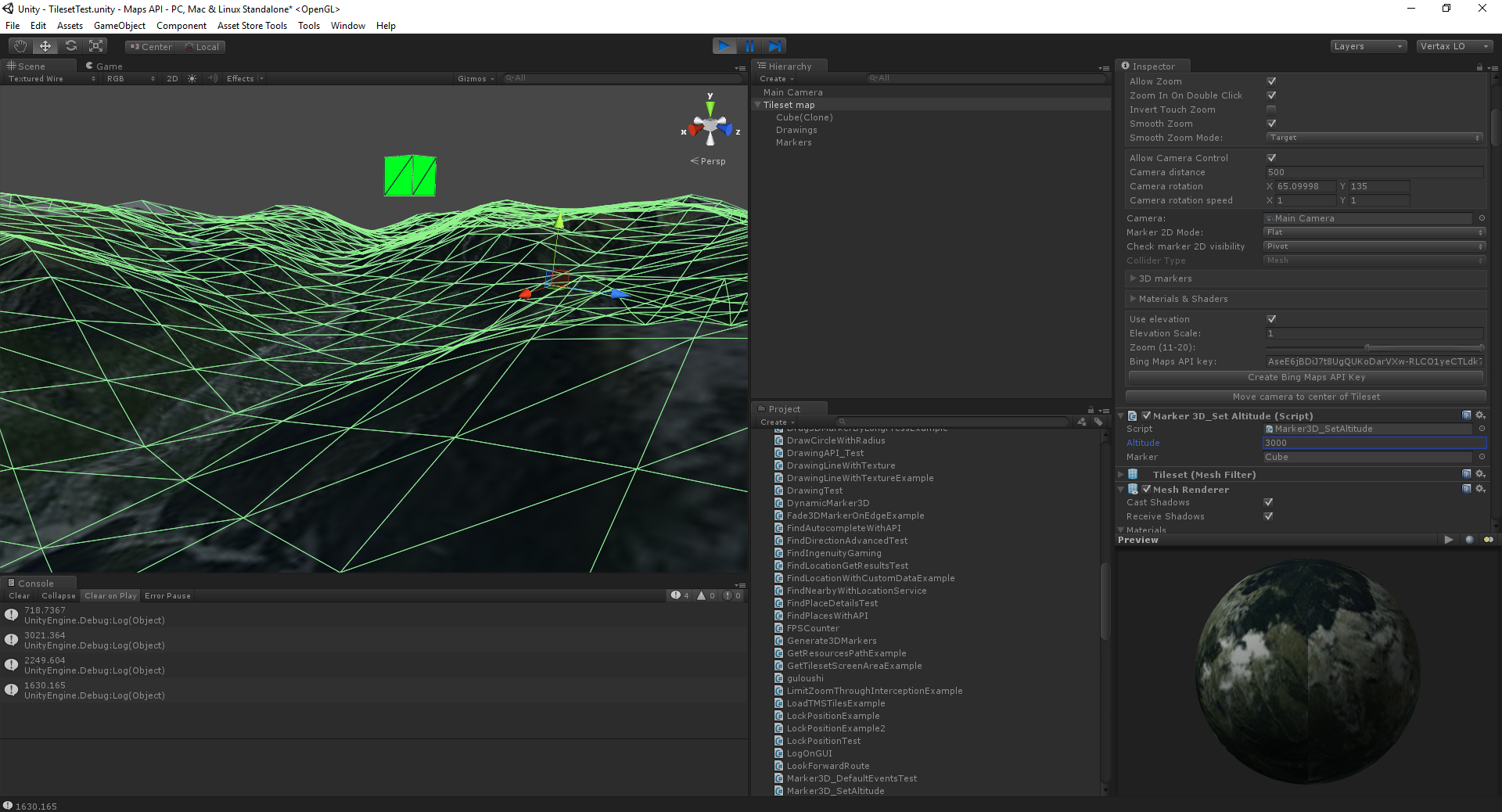Open the Hierarchy panel options menu
Image resolution: width=1502 pixels, height=812 pixels.
point(1104,68)
